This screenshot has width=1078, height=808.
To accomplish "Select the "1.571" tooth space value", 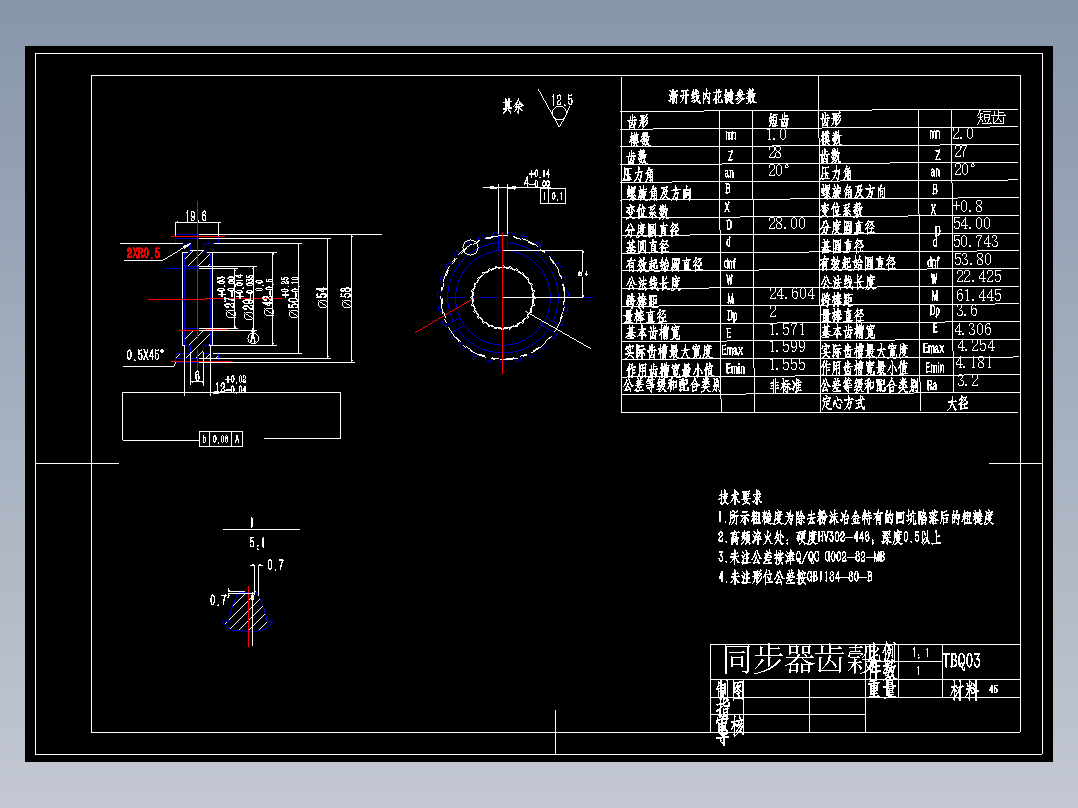I will (786, 329).
